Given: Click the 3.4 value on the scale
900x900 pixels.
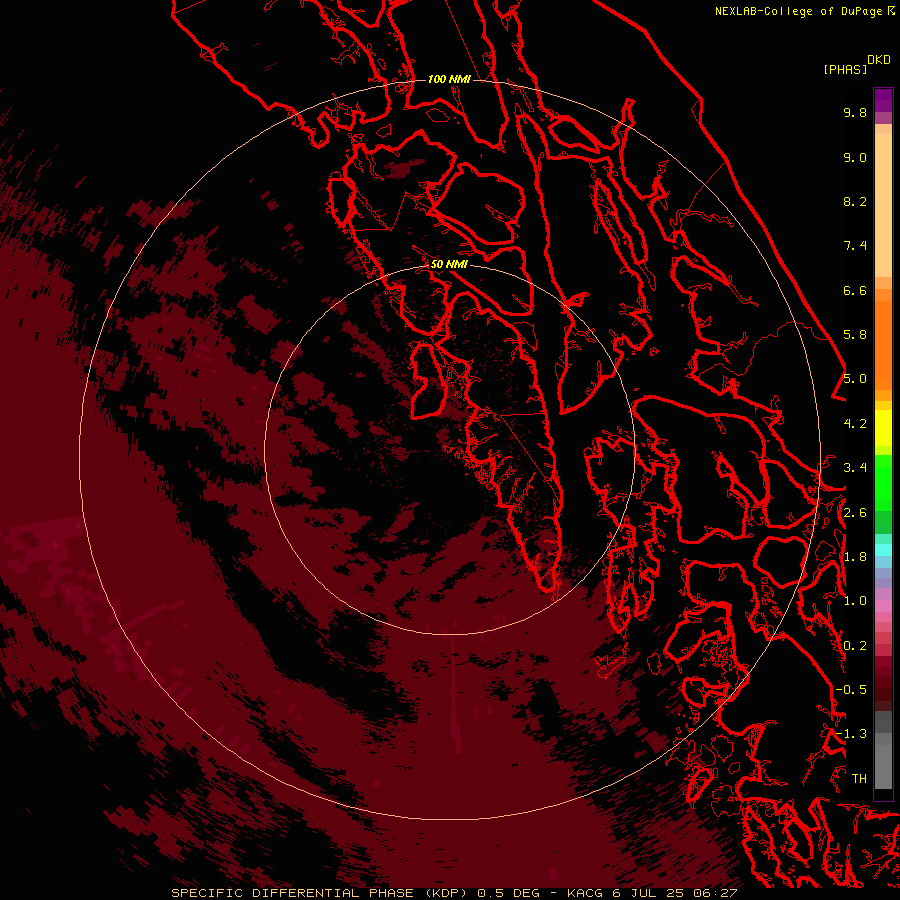Looking at the screenshot, I should [855, 468].
